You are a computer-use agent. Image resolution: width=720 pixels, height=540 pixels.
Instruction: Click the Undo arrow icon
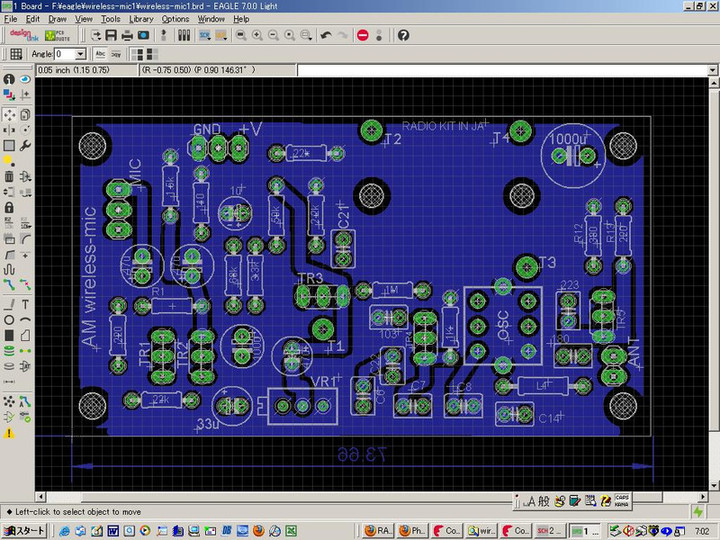coord(326,35)
